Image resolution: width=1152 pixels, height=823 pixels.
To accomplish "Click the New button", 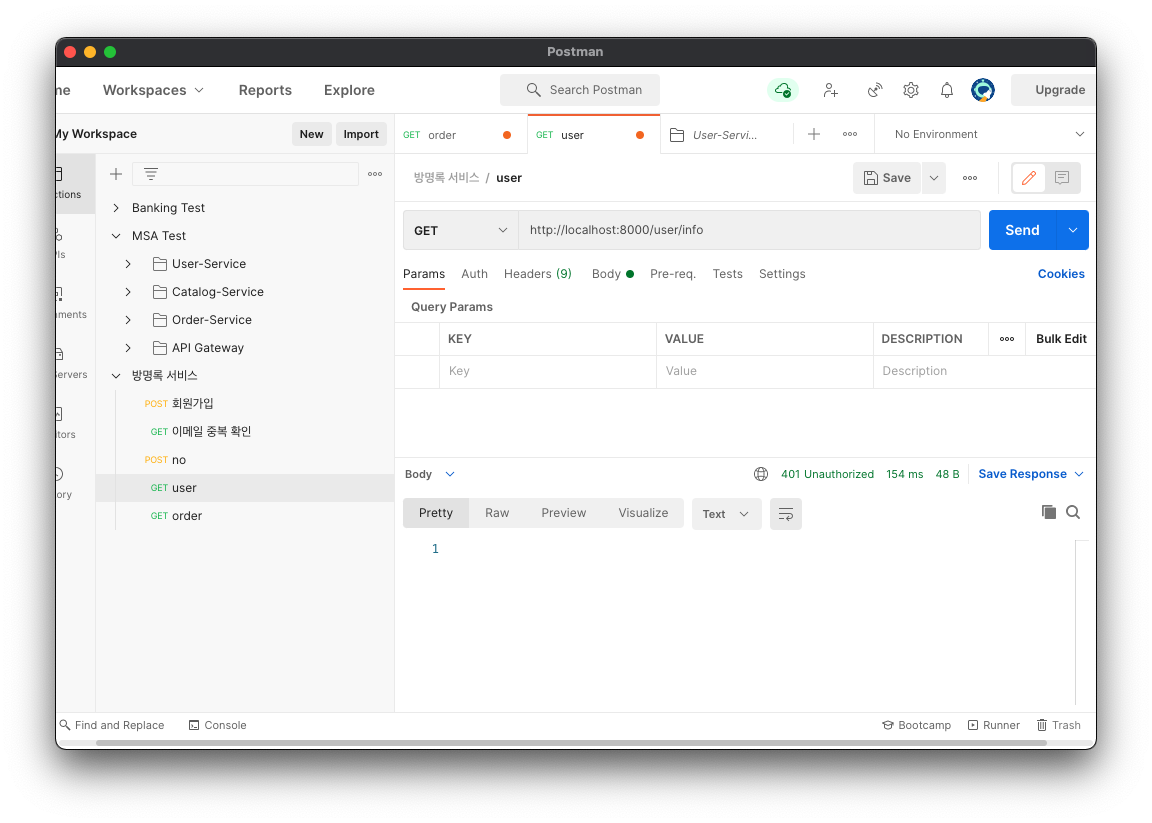I will tap(312, 134).
